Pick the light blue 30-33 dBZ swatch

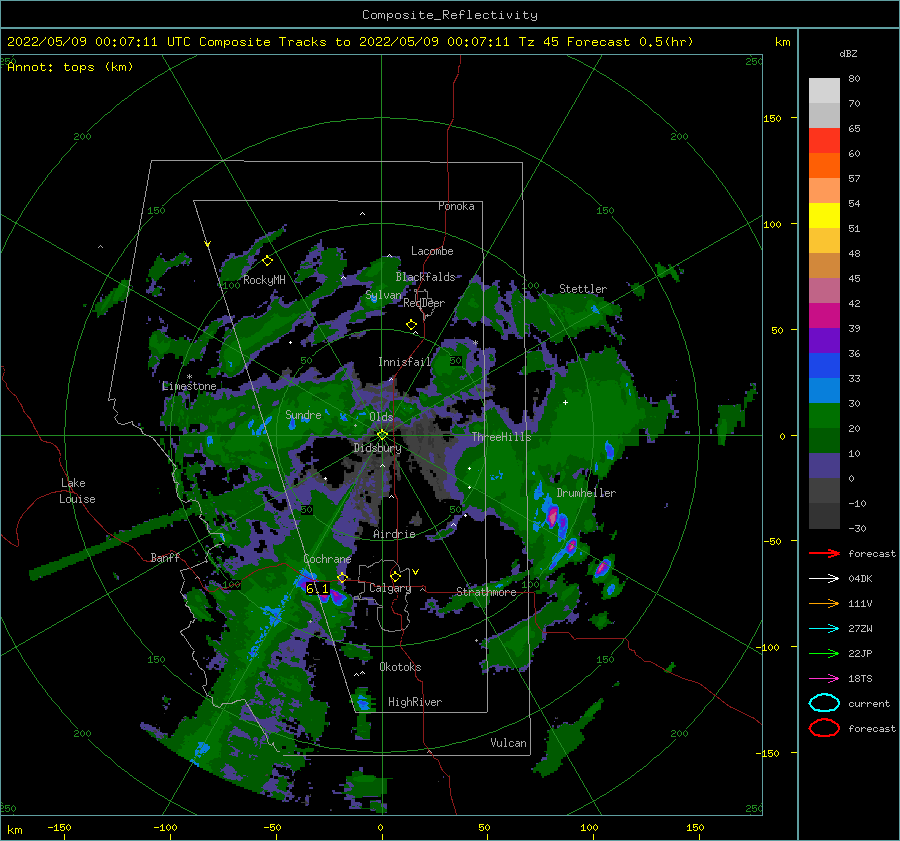[x=824, y=390]
